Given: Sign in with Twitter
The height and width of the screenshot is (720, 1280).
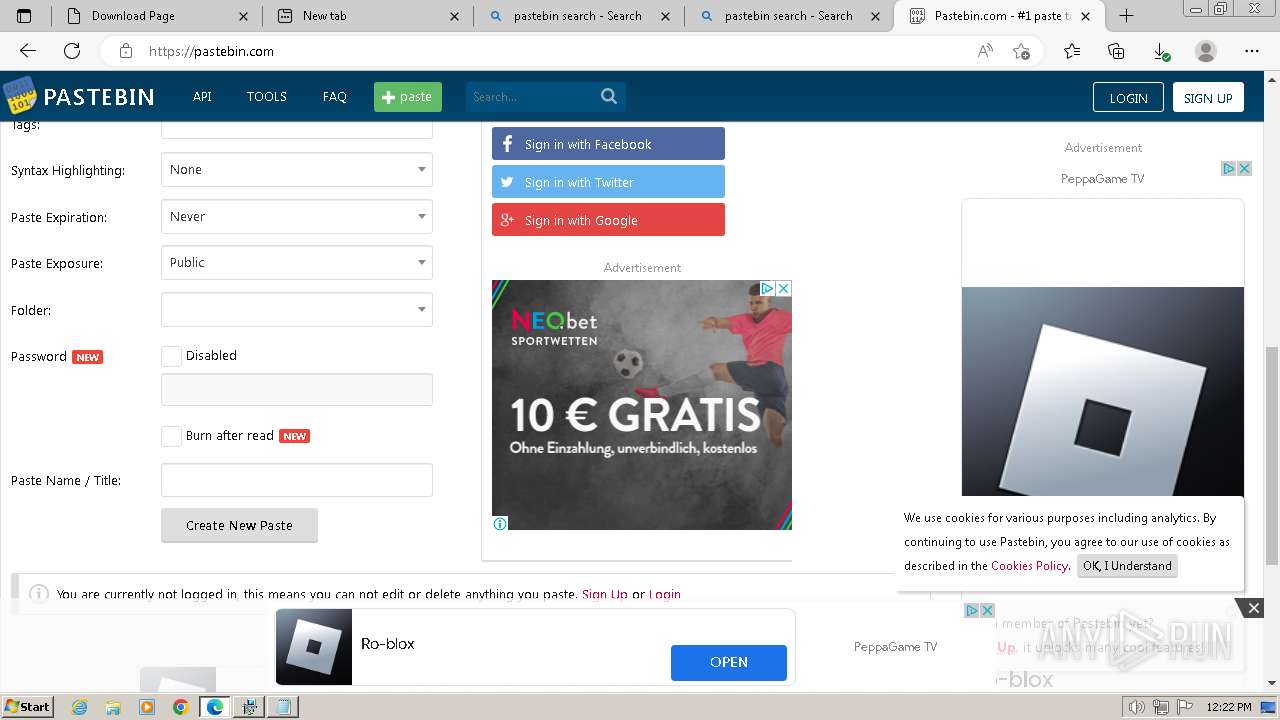Looking at the screenshot, I should click(608, 182).
